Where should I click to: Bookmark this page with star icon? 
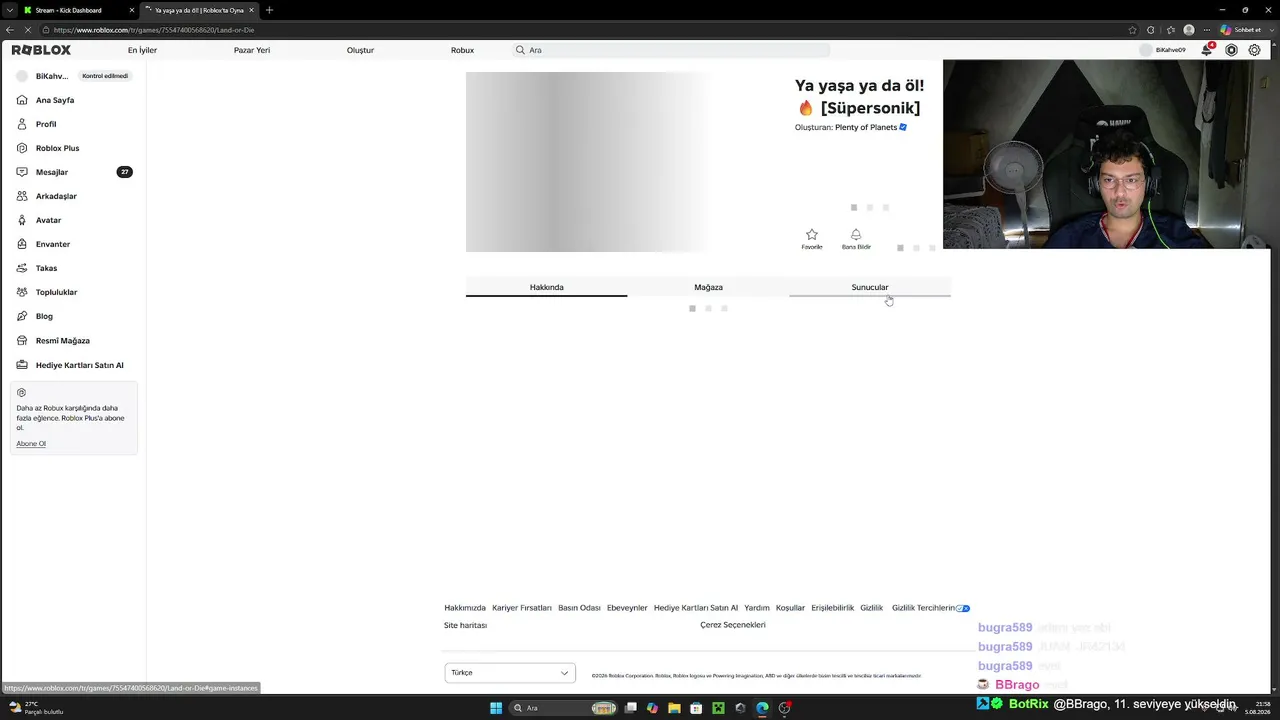tap(1133, 30)
